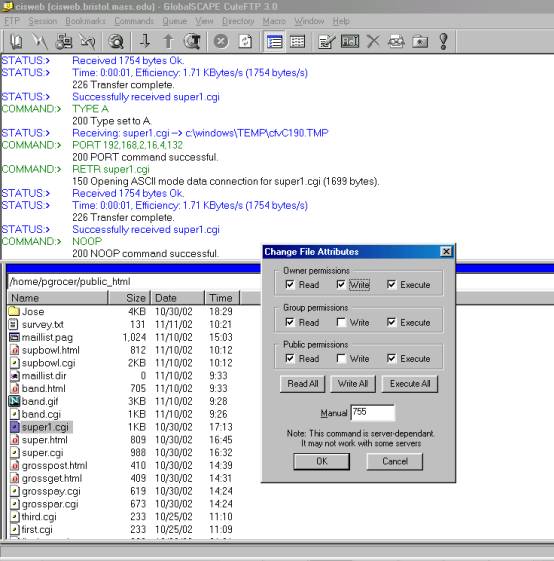Click the Quick Connect lightning icon

(40, 42)
